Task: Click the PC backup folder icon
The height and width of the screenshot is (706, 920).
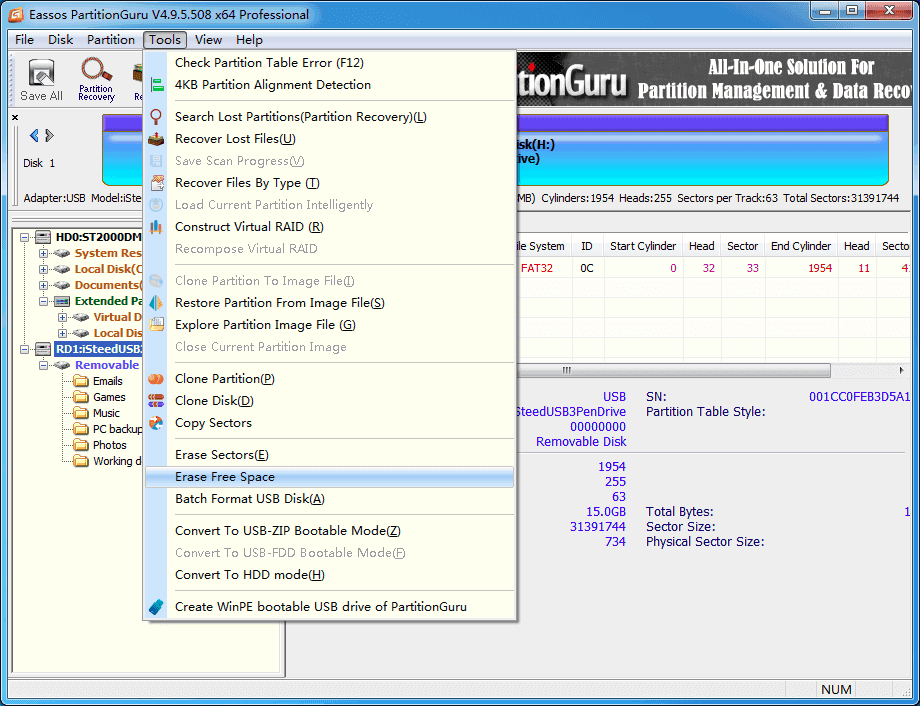Action: [81, 429]
